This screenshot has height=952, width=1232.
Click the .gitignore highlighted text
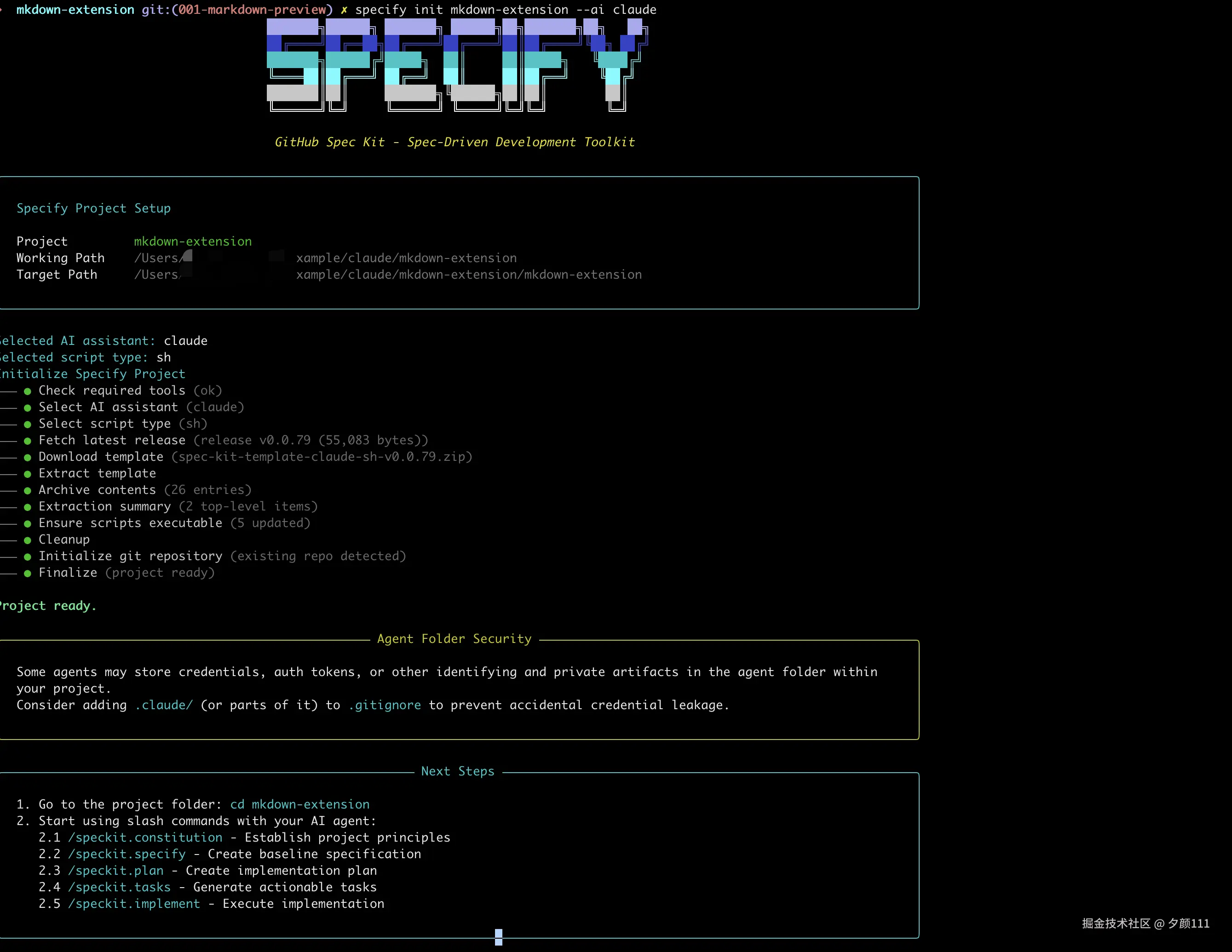(384, 705)
